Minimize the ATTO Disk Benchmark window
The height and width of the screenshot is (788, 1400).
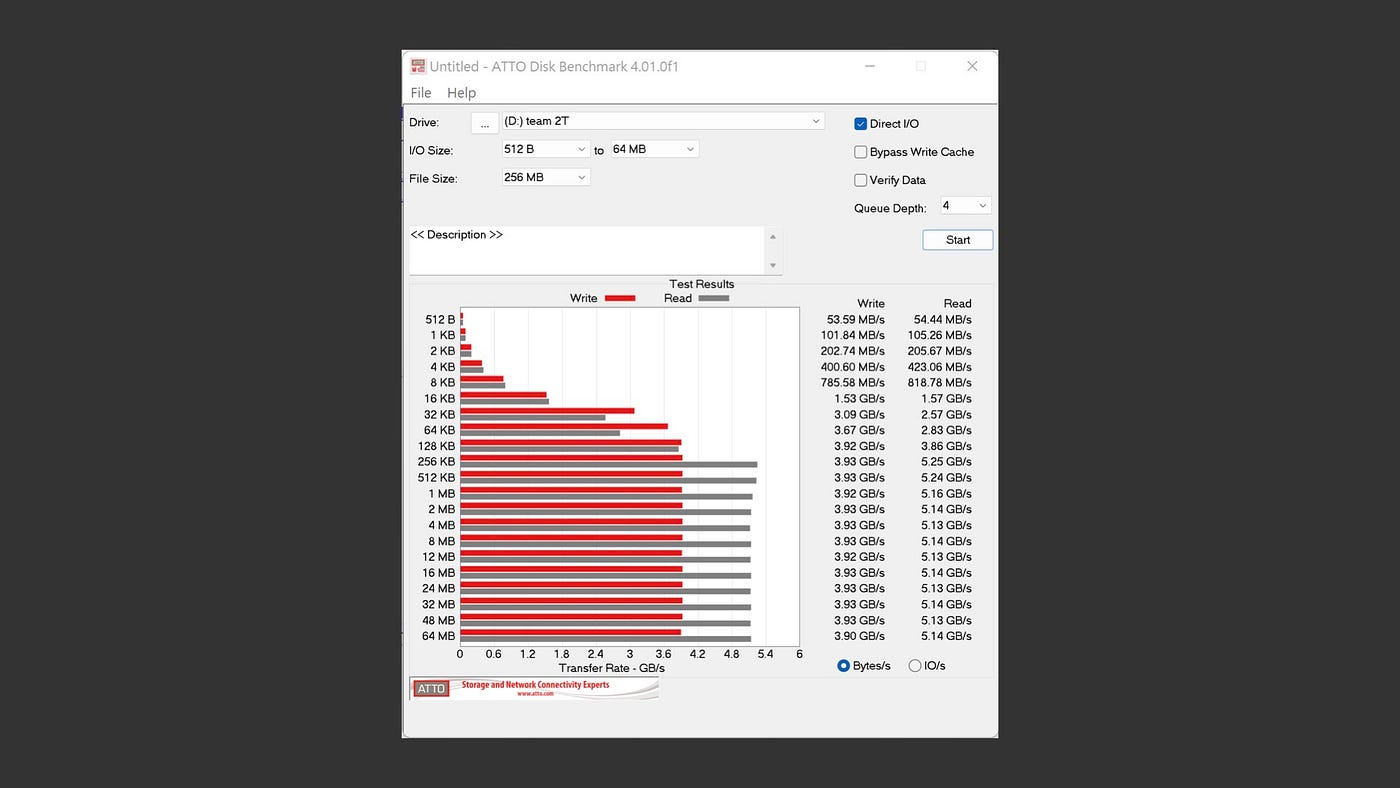point(872,66)
